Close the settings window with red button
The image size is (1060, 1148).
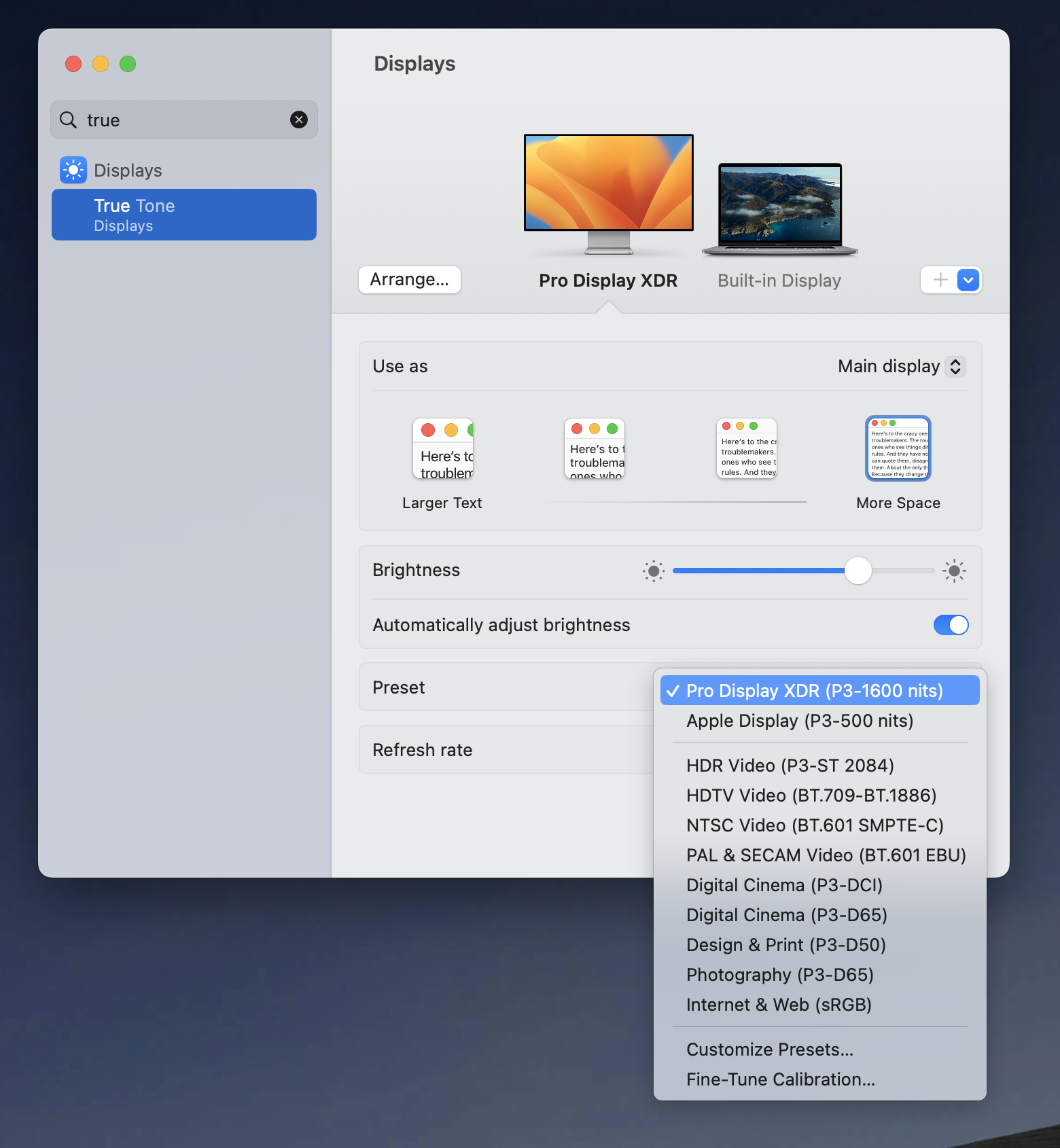tap(73, 64)
